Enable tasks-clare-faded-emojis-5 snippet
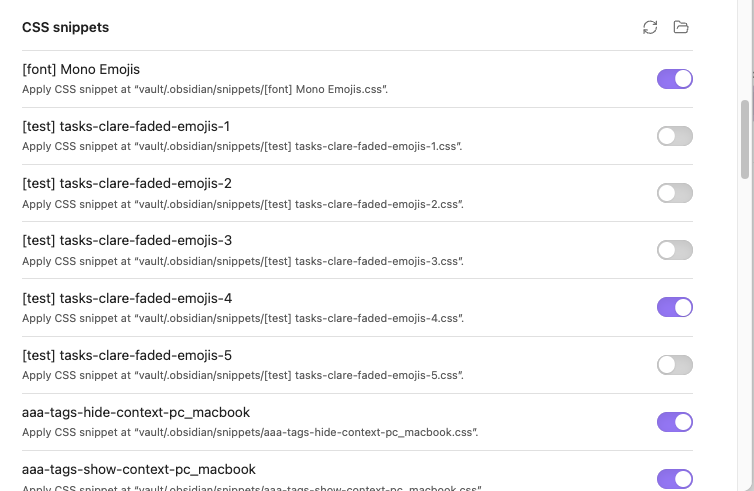754x491 pixels. pos(675,365)
